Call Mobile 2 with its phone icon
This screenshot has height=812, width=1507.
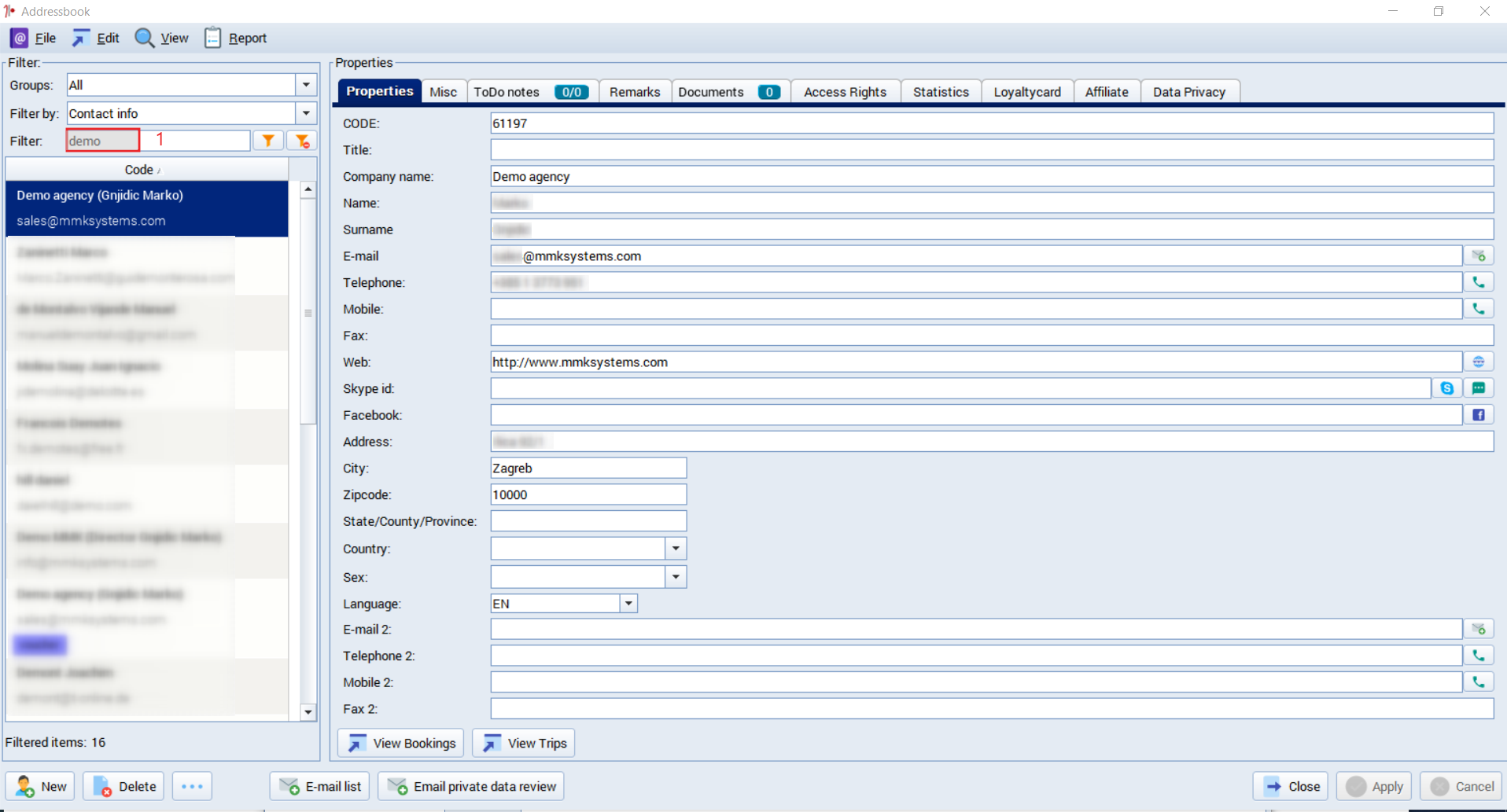[x=1479, y=682]
